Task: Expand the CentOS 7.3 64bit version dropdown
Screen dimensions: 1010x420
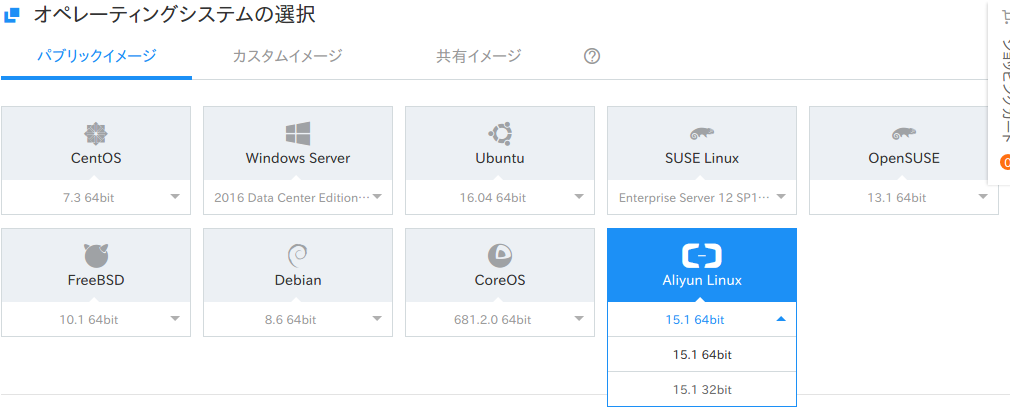Action: pyautogui.click(x=96, y=197)
